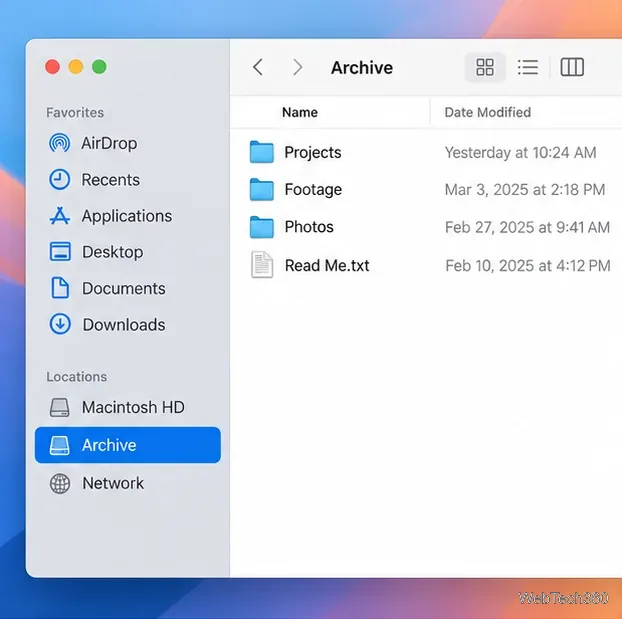
Task: Click the Footage folder name
Action: click(x=313, y=190)
